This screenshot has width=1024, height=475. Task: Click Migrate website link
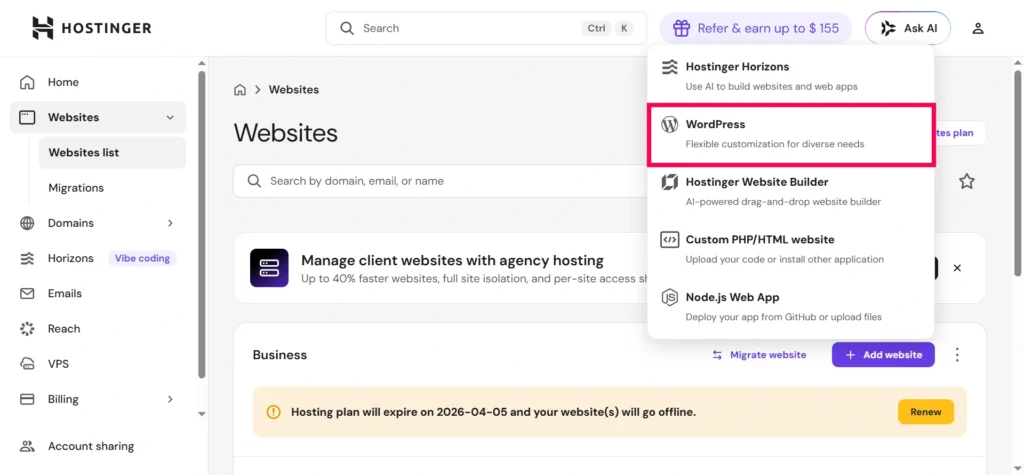click(x=759, y=355)
